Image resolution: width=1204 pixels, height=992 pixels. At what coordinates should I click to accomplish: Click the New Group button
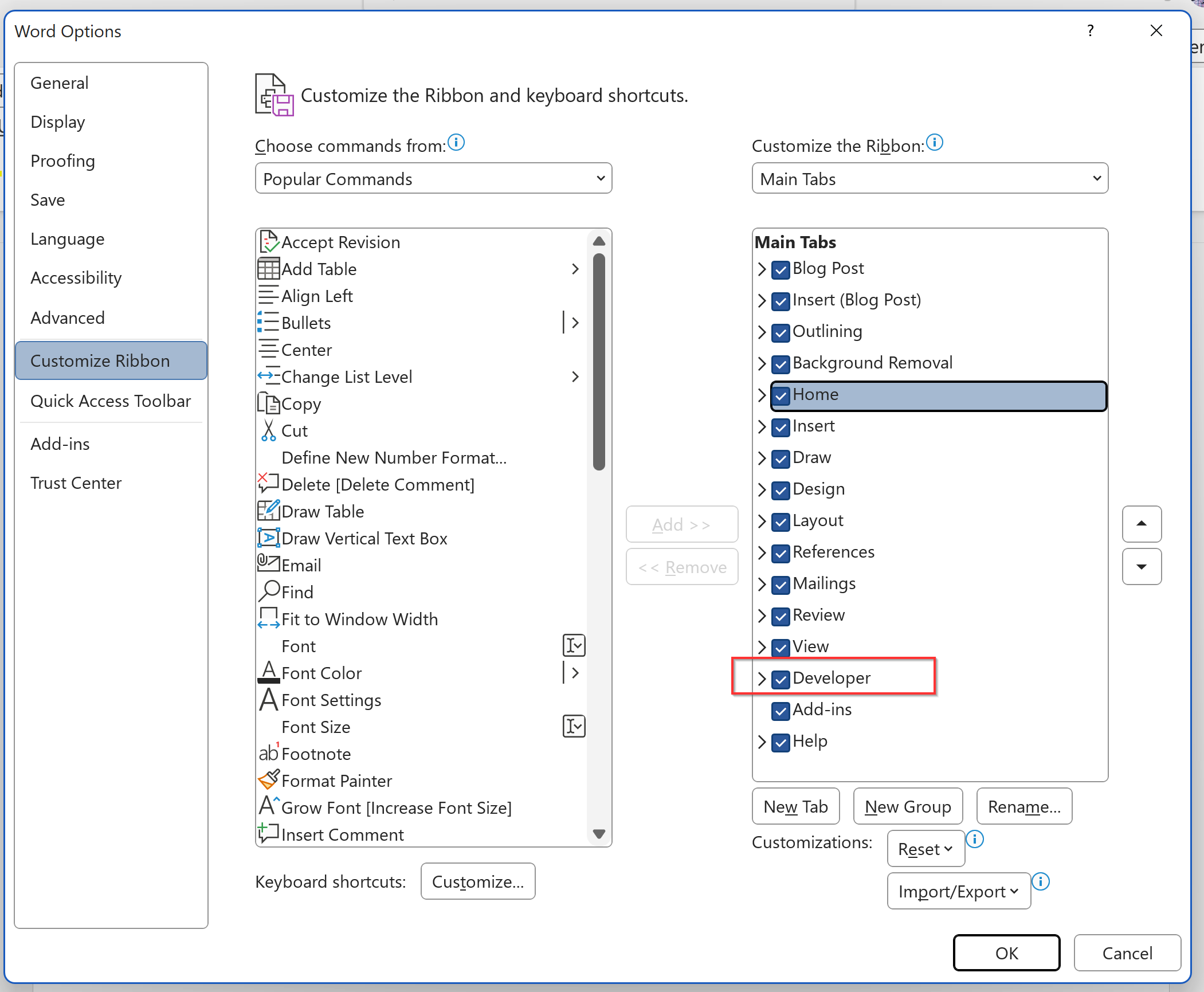tap(907, 806)
